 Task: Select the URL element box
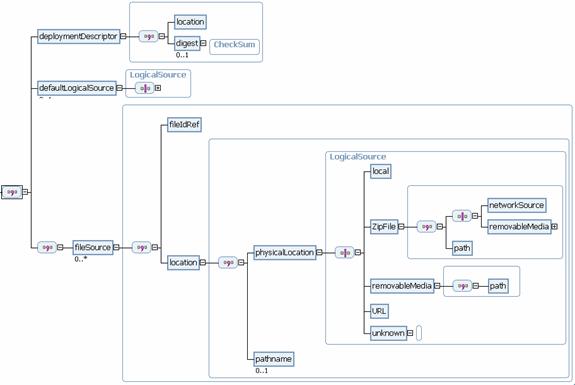pyautogui.click(x=379, y=311)
